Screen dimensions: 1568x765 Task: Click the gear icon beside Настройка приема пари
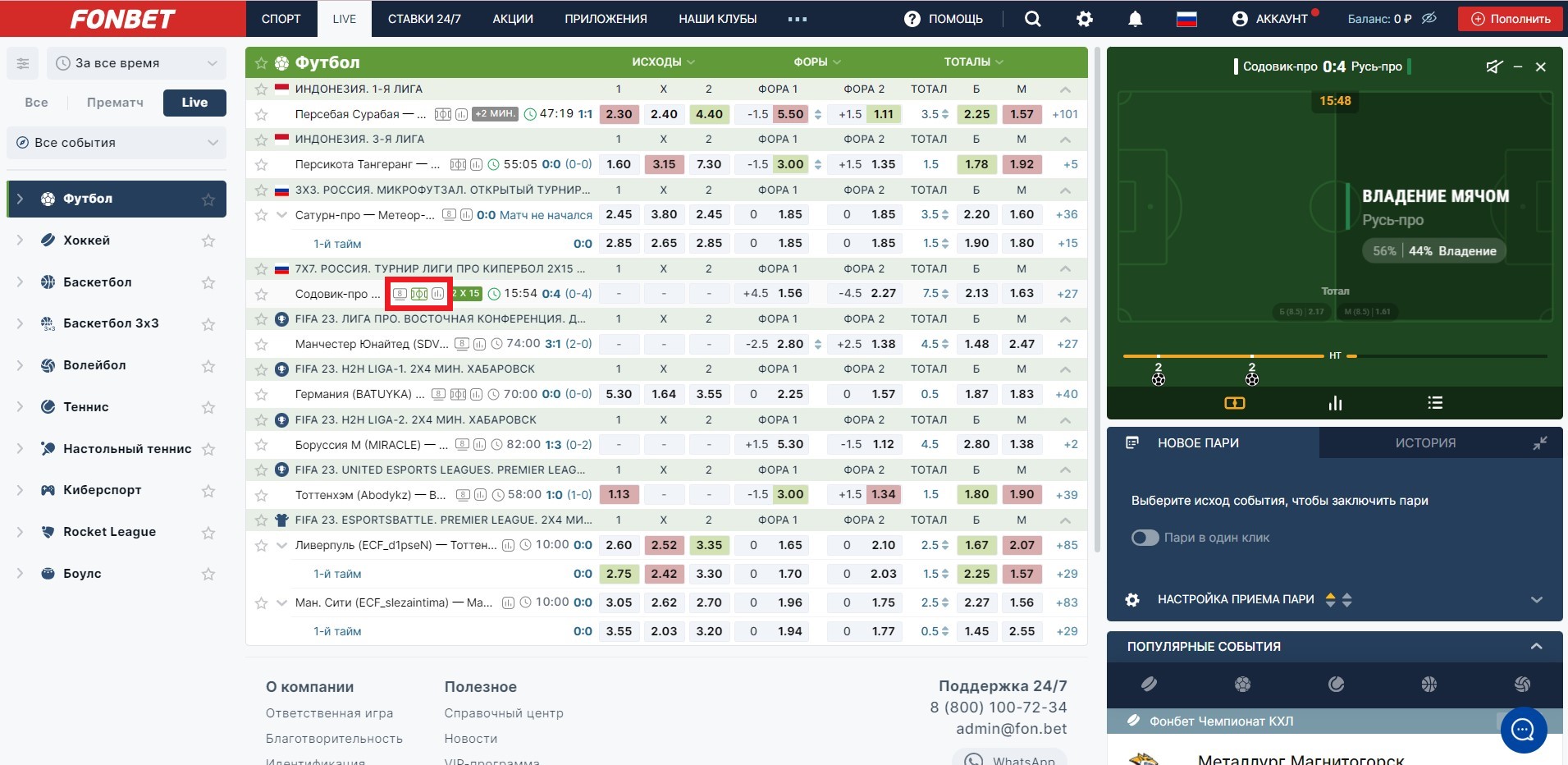tap(1132, 600)
